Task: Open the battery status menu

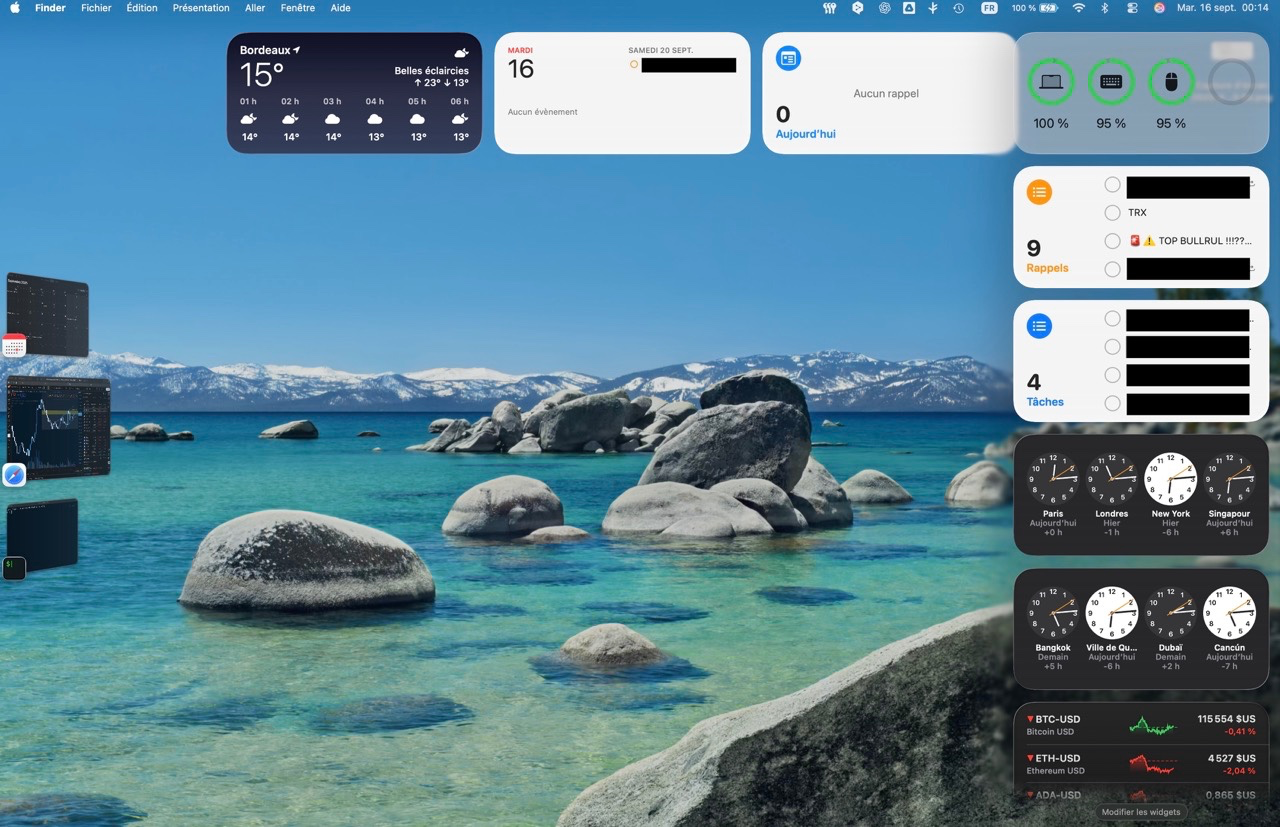Action: coord(1034,8)
